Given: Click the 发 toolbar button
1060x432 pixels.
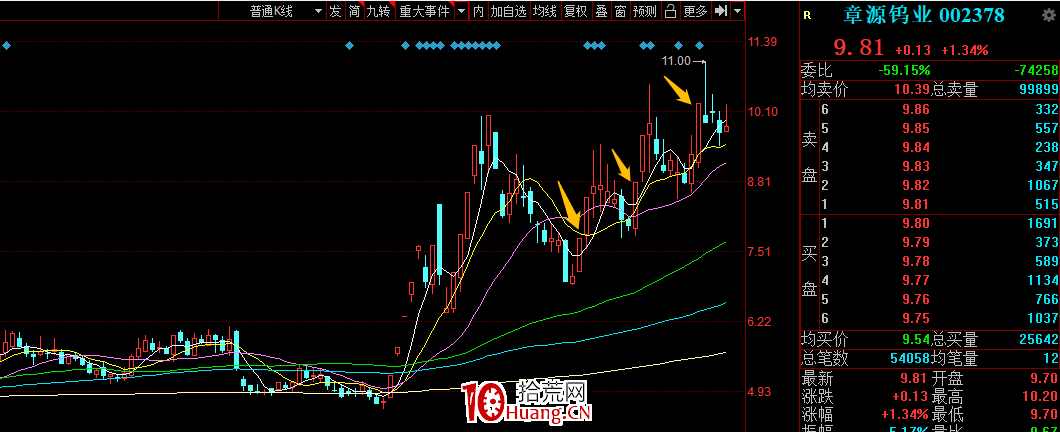Looking at the screenshot, I should (336, 11).
